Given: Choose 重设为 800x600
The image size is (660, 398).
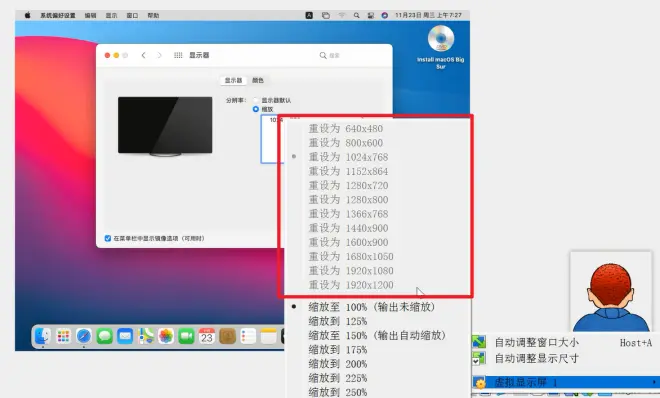Looking at the screenshot, I should click(x=346, y=143).
